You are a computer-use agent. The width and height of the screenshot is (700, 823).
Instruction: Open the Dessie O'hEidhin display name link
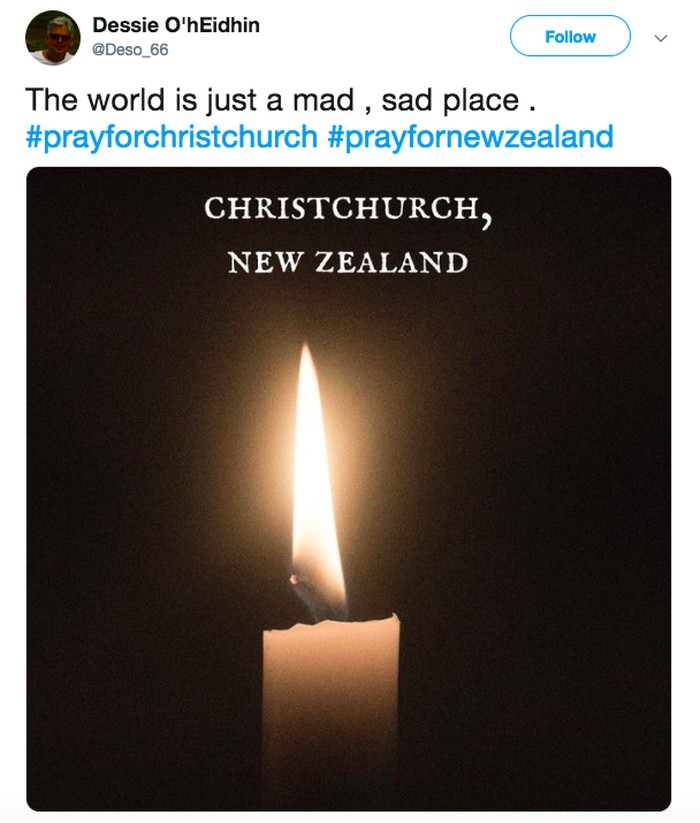[176, 25]
